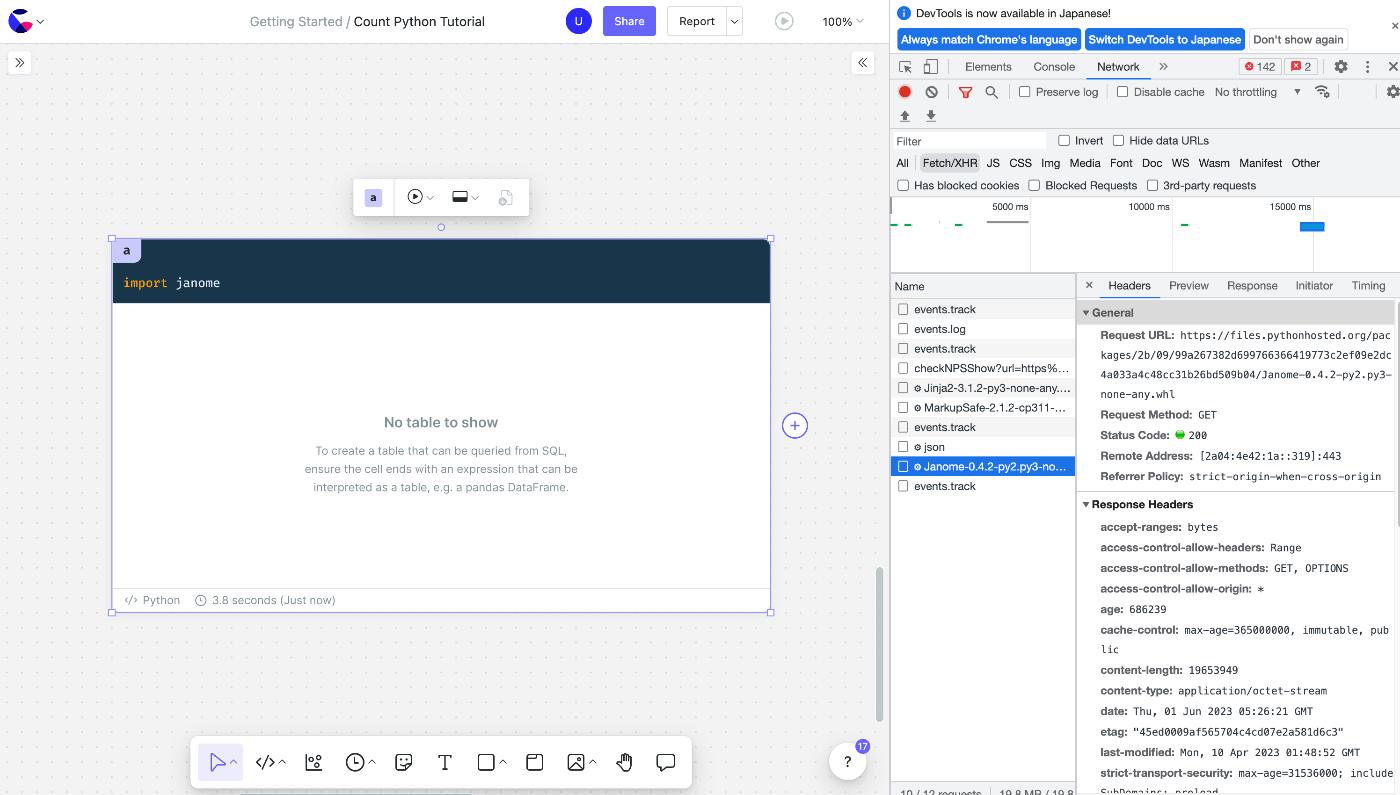The width and height of the screenshot is (1400, 795).
Task: Add a code cell with </> tool
Action: coord(265,762)
